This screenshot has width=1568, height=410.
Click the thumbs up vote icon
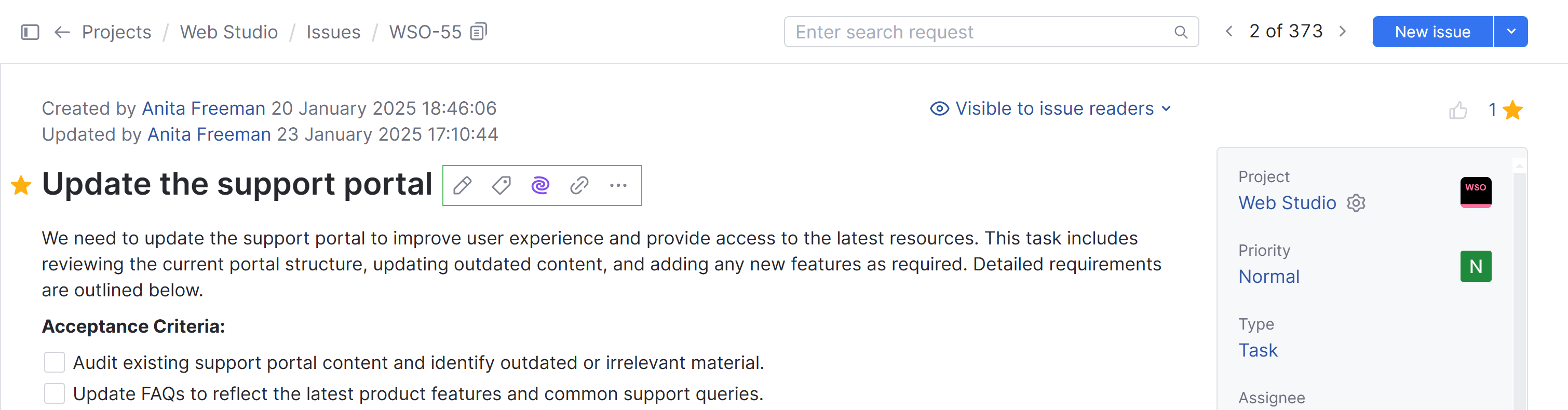coord(1457,110)
